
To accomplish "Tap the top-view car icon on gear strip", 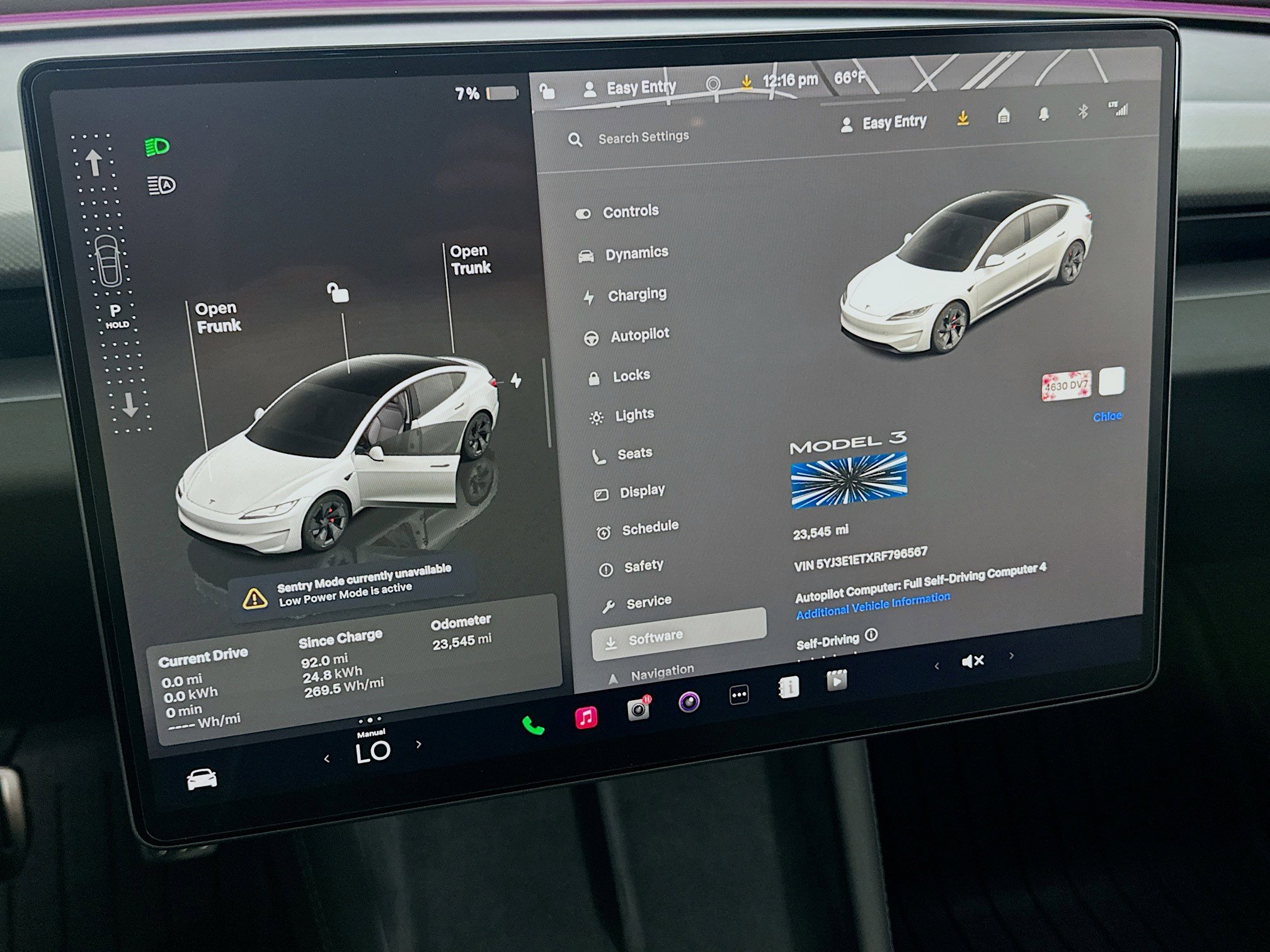I will click(109, 261).
